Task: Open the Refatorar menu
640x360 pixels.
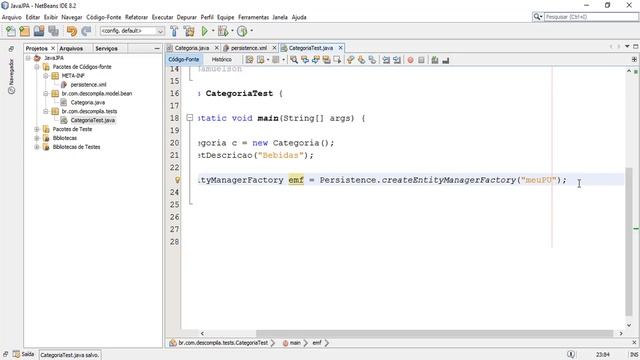Action: [136, 17]
